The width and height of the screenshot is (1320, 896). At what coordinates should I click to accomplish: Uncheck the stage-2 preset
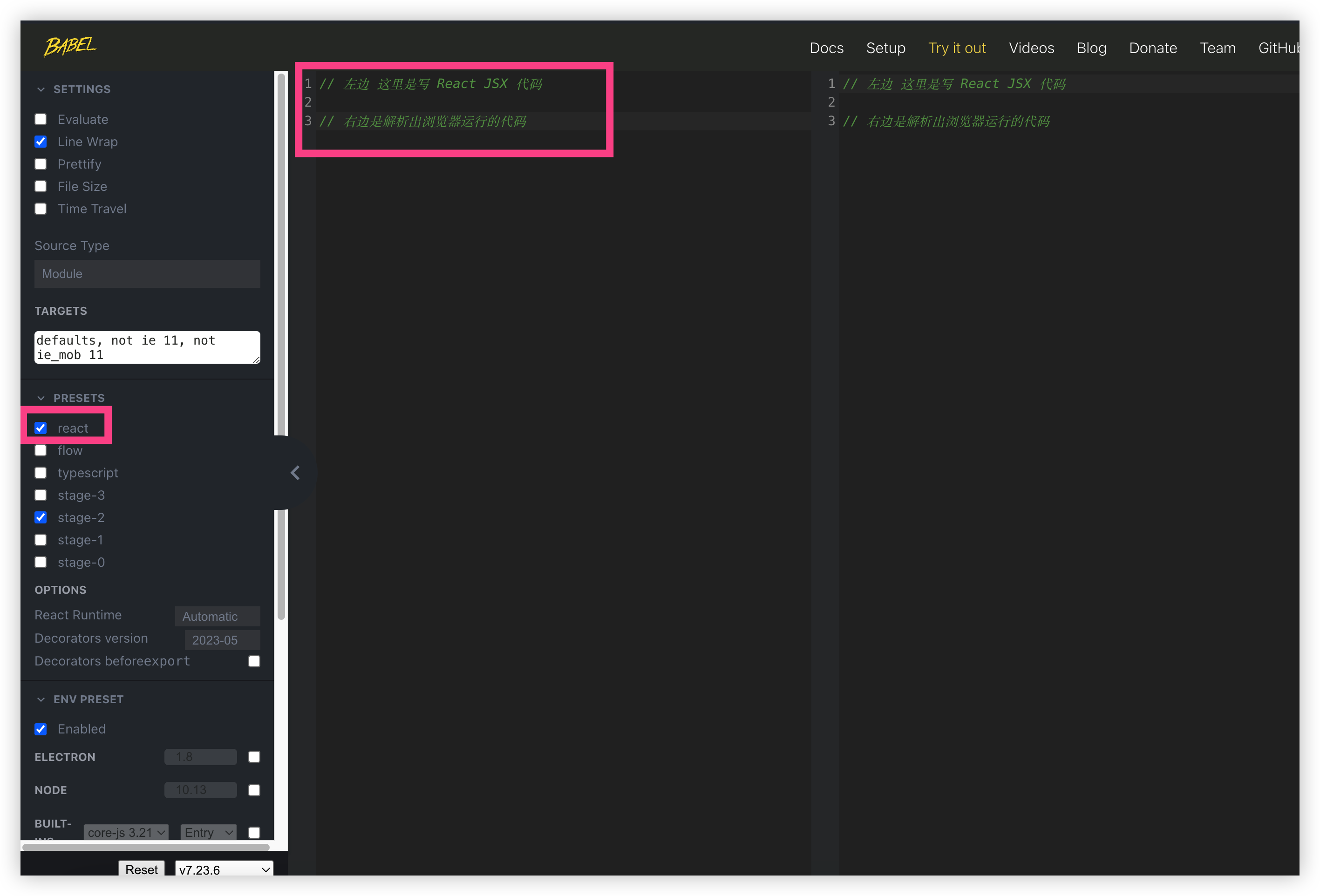click(x=41, y=517)
